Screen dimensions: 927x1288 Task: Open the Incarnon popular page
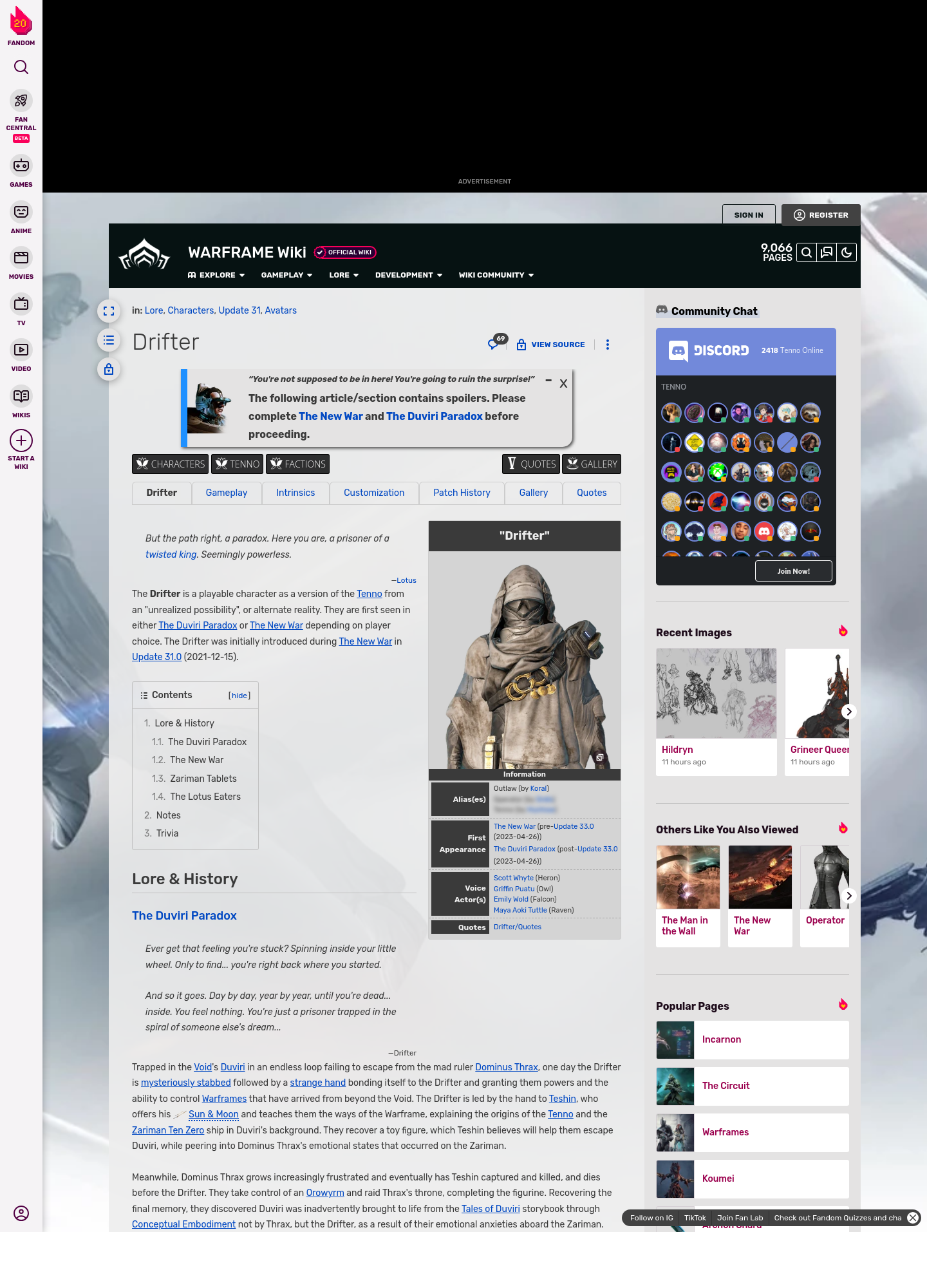[753, 1039]
